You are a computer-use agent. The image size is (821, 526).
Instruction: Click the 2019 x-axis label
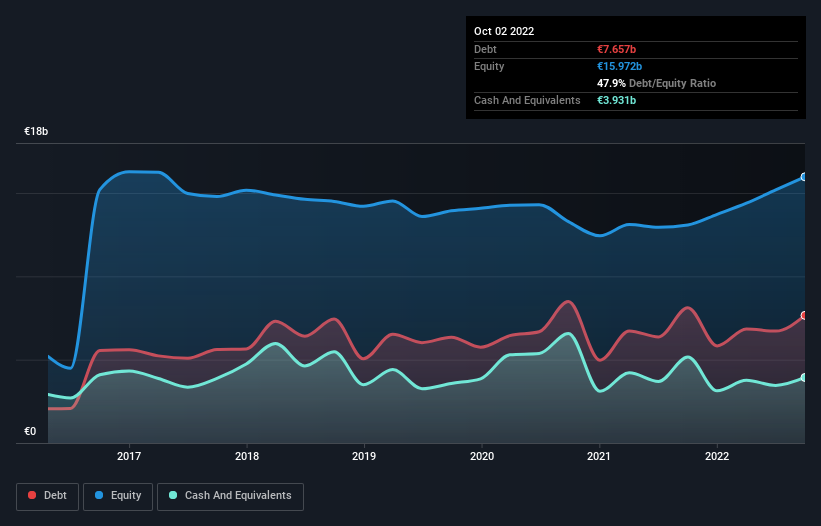coord(364,456)
